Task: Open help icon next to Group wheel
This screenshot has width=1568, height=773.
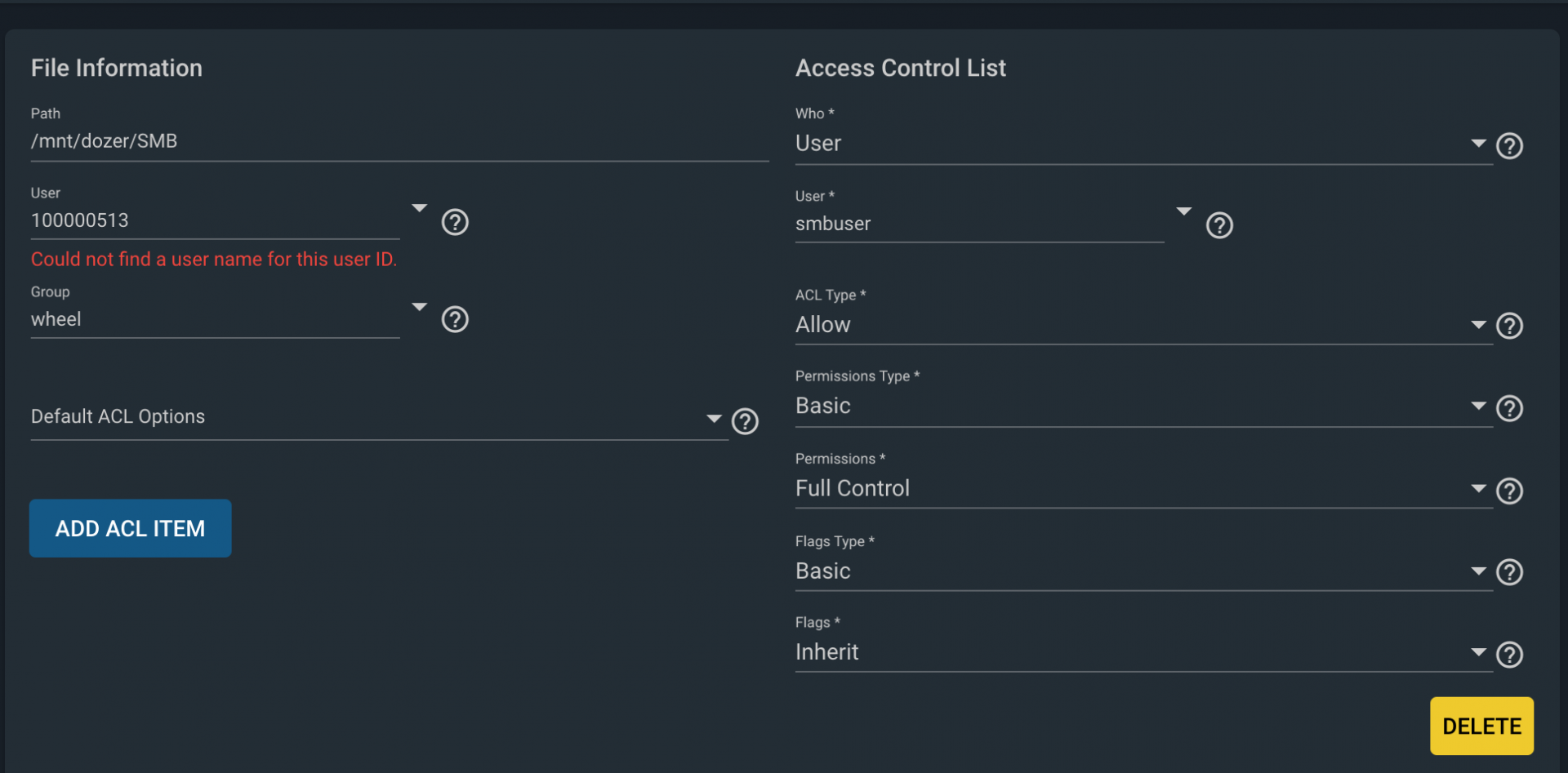Action: pos(455,319)
